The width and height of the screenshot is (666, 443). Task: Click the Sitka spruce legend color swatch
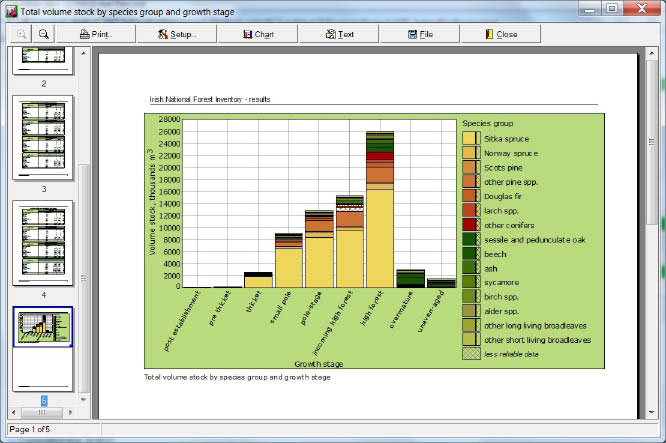pyautogui.click(x=470, y=138)
